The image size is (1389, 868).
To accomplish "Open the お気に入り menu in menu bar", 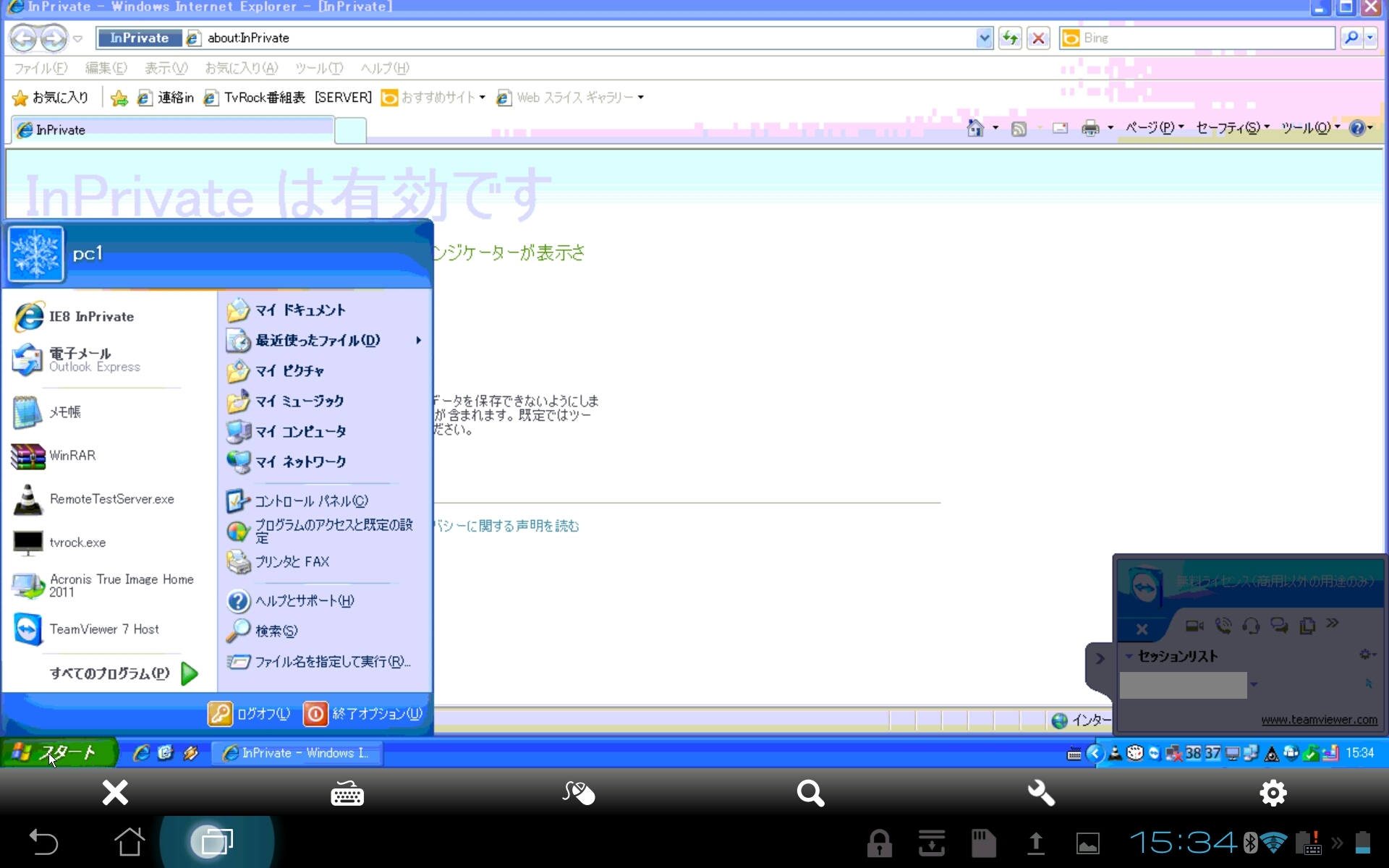I will pos(241,68).
